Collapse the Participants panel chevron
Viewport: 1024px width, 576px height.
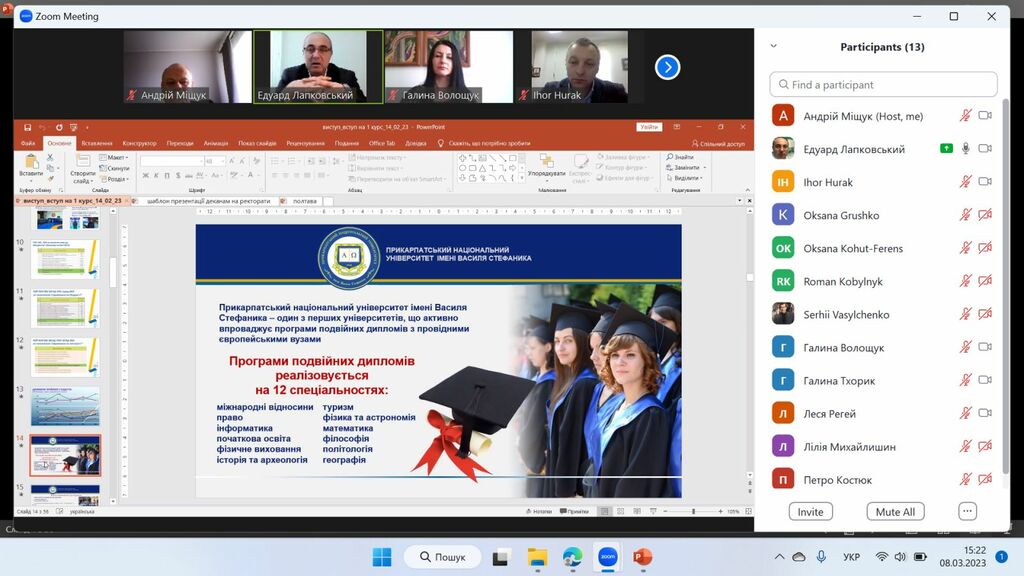(x=773, y=46)
